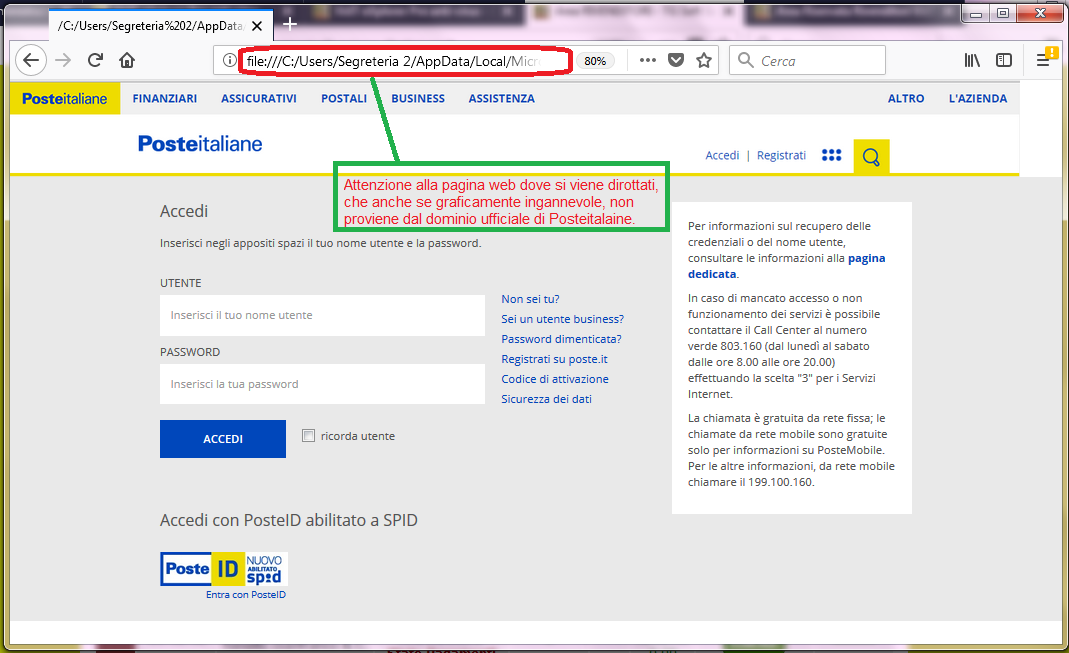The image size is (1069, 653).
Task: Focus the PASSWORD input field
Action: tap(322, 384)
